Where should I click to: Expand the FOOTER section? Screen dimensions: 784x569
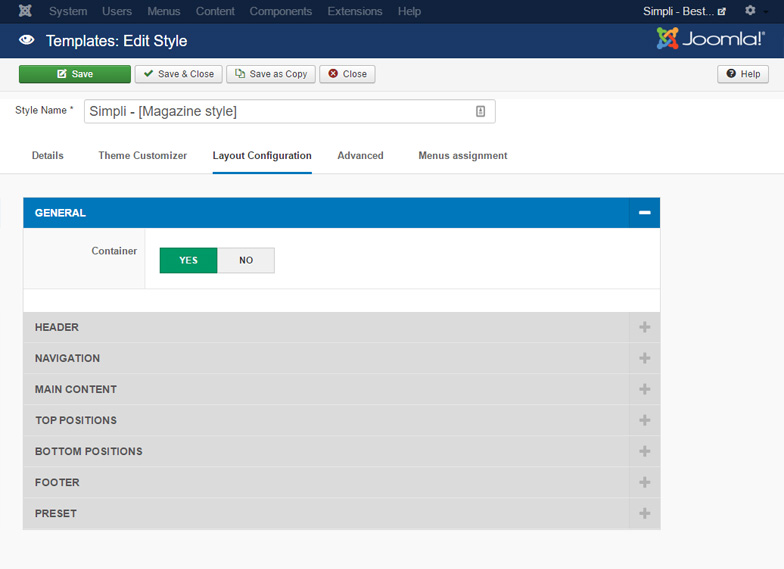[644, 482]
